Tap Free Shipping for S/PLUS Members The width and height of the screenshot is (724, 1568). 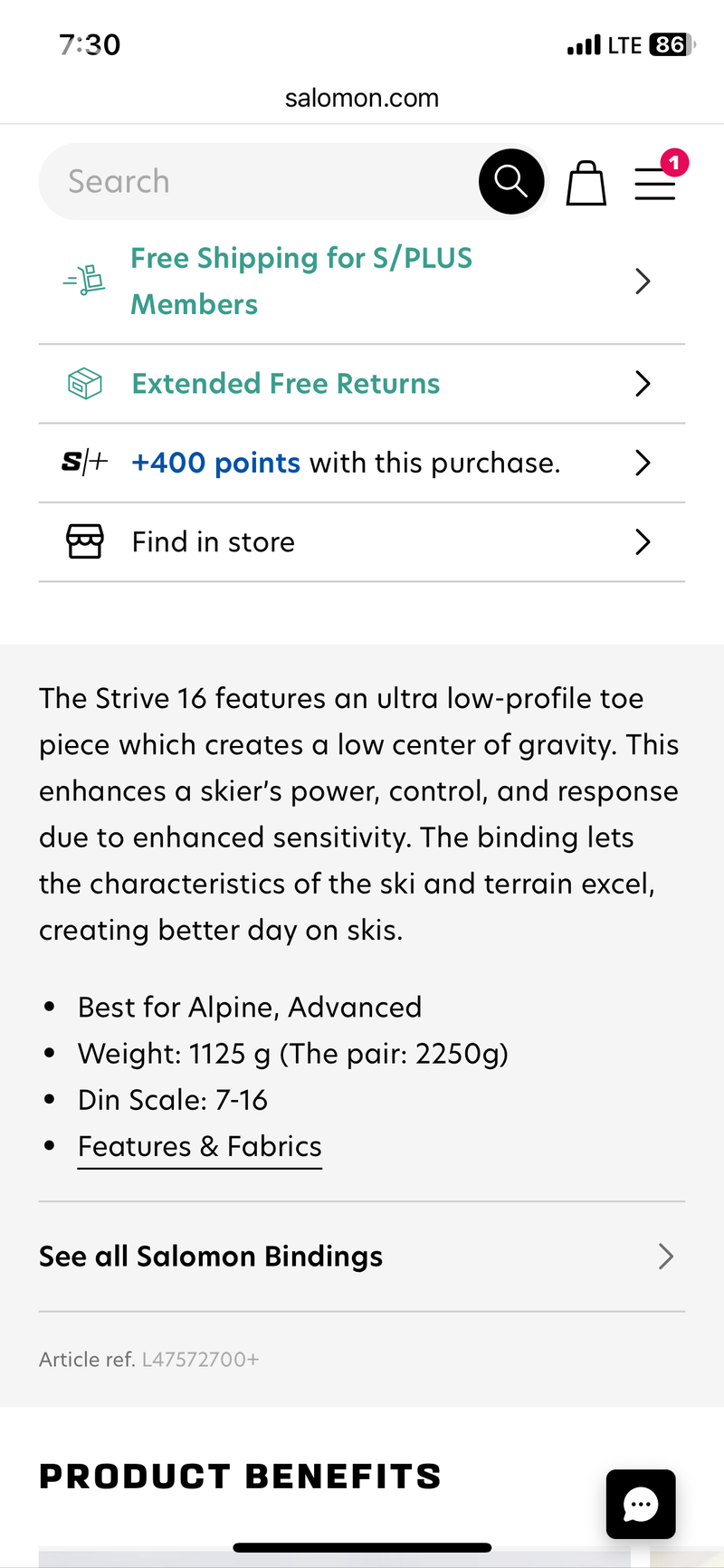[x=300, y=281]
